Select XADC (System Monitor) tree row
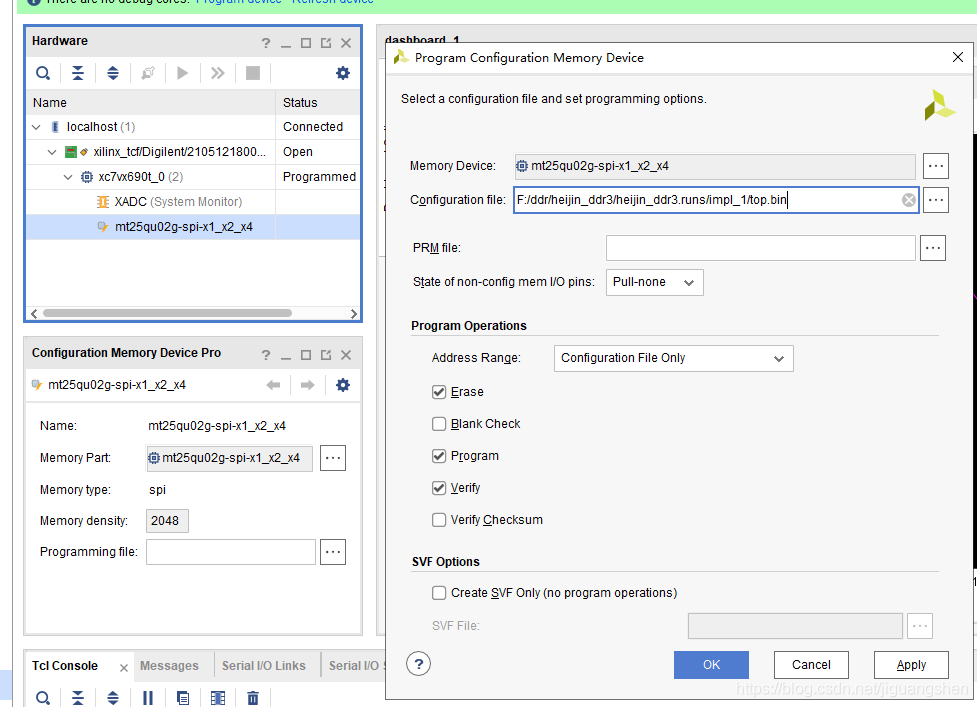Image resolution: width=977 pixels, height=707 pixels. pyautogui.click(x=193, y=202)
